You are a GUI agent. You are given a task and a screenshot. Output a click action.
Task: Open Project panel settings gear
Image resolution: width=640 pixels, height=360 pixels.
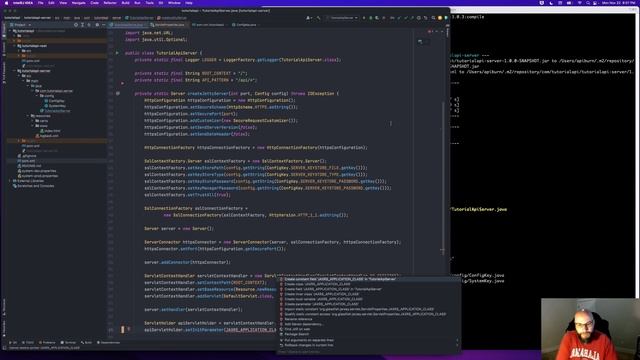click(x=97, y=25)
